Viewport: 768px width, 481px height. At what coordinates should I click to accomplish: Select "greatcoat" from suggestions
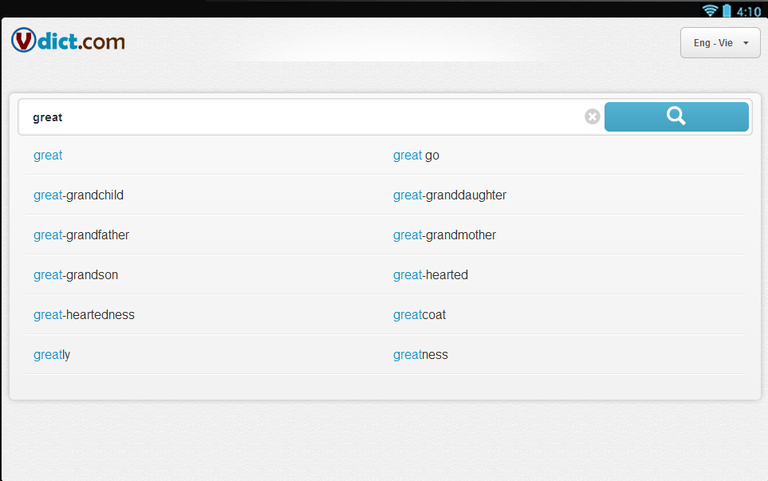pyautogui.click(x=419, y=314)
